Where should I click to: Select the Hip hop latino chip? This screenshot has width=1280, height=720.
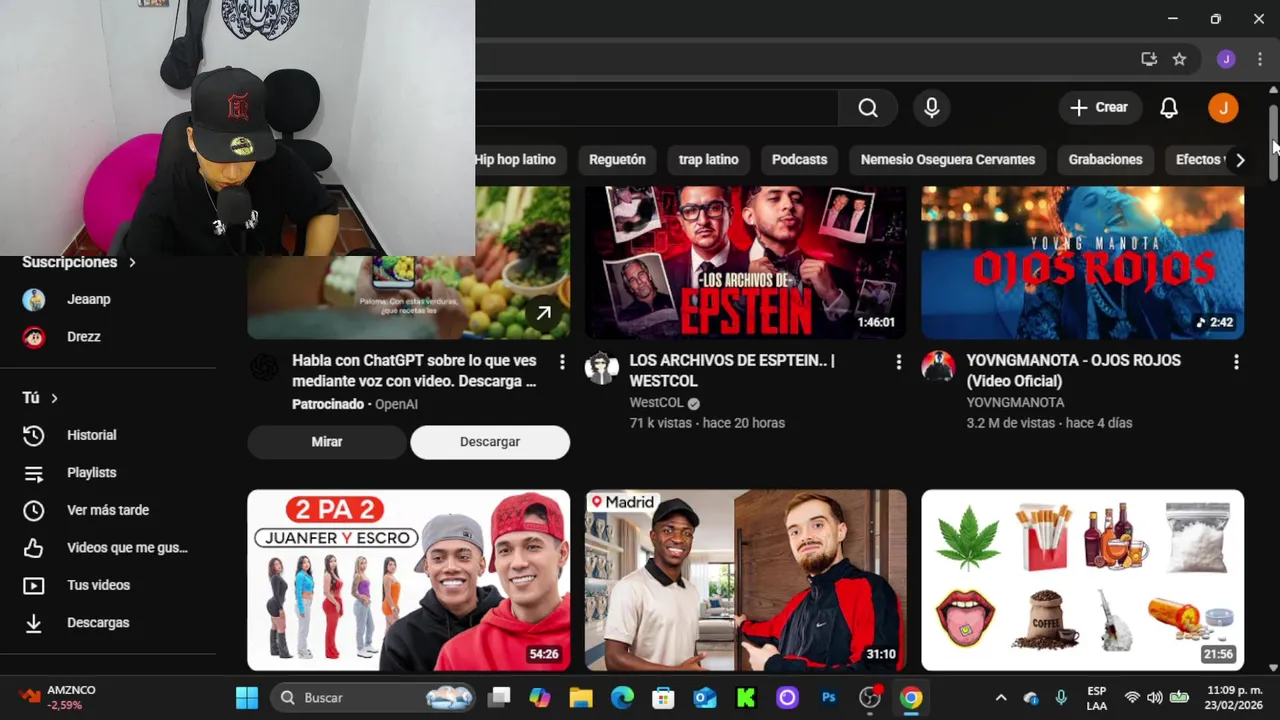(515, 160)
